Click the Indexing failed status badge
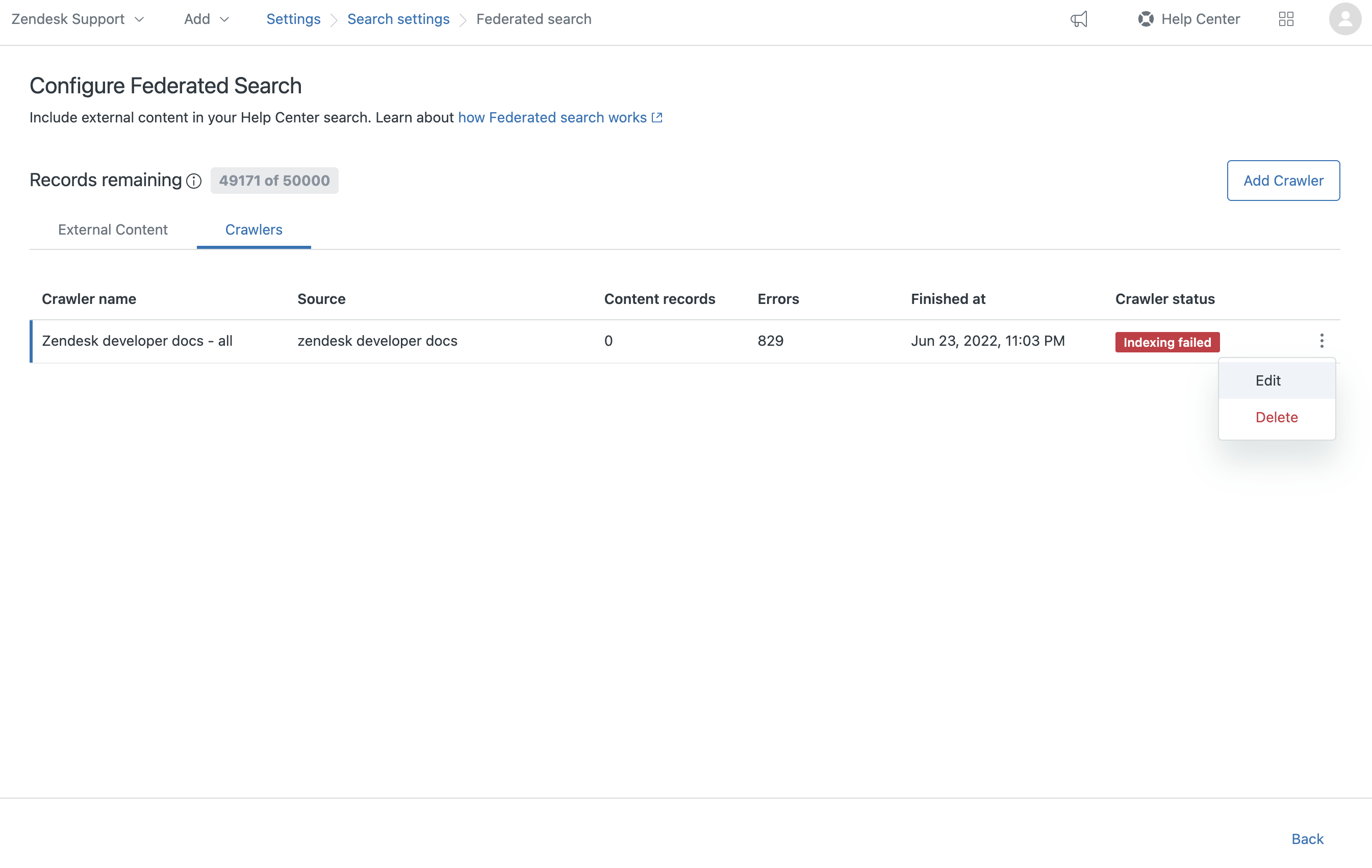The width and height of the screenshot is (1372, 868). coord(1167,342)
